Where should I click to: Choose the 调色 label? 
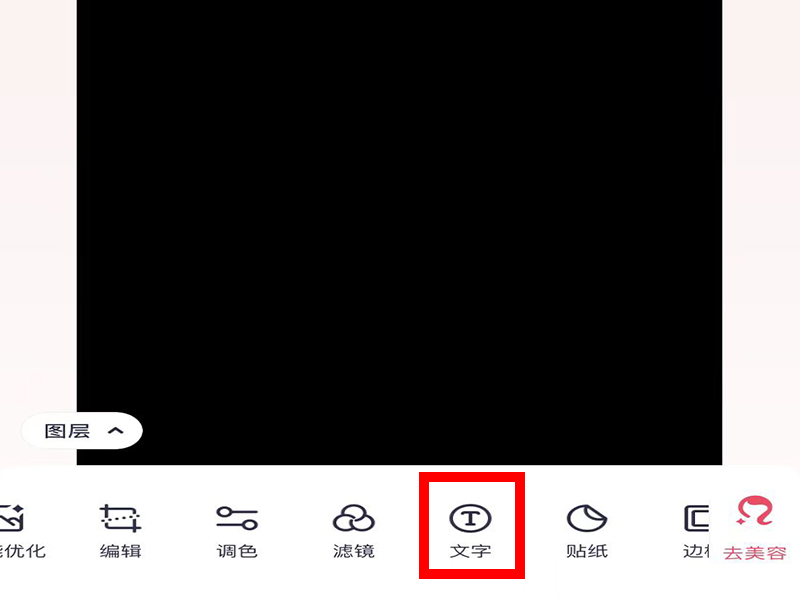click(237, 552)
